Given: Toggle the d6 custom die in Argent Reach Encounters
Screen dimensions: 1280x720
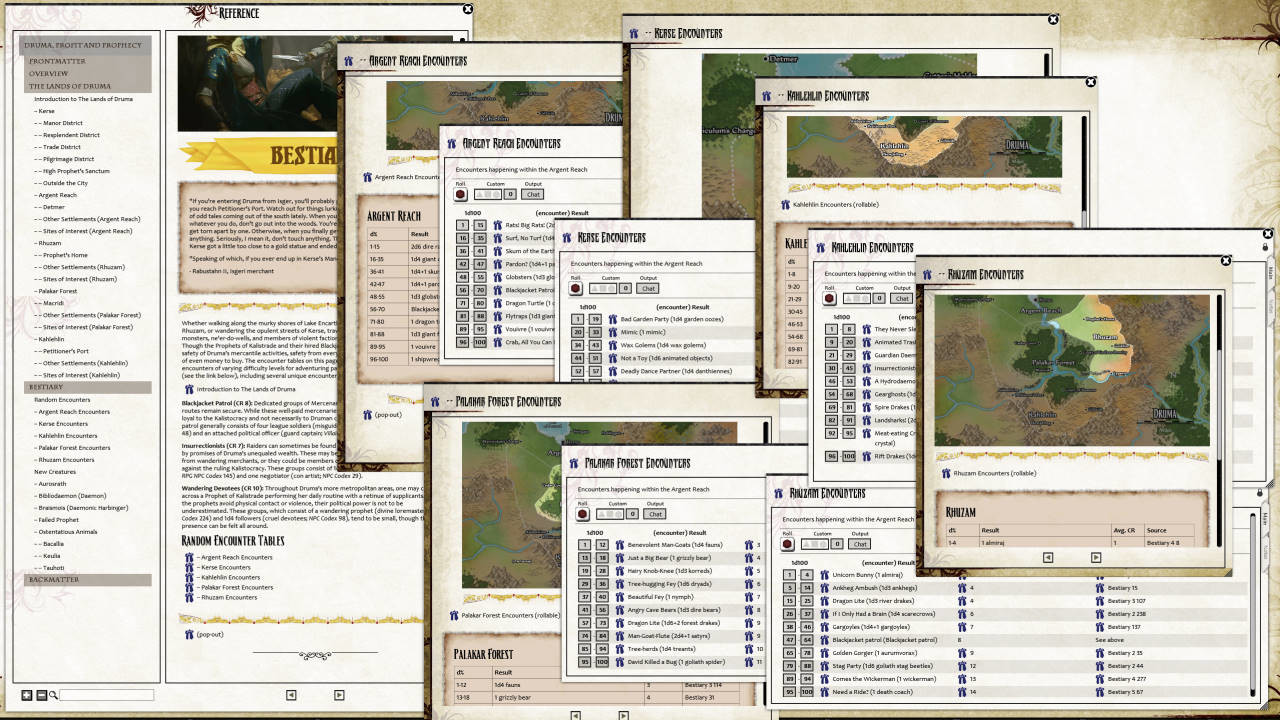Looking at the screenshot, I should pyautogui.click(x=488, y=194).
